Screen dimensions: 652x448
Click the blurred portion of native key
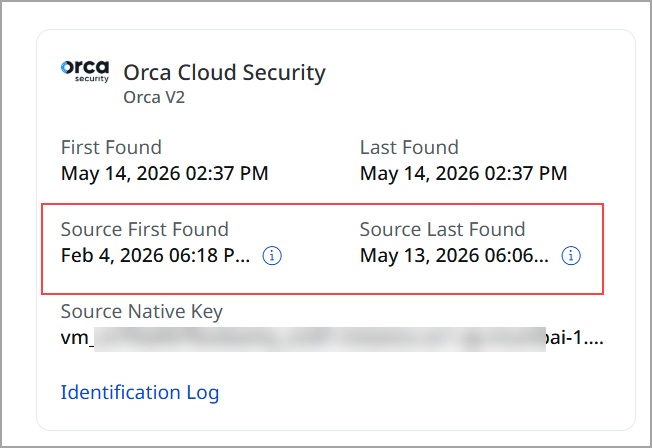click(320, 339)
